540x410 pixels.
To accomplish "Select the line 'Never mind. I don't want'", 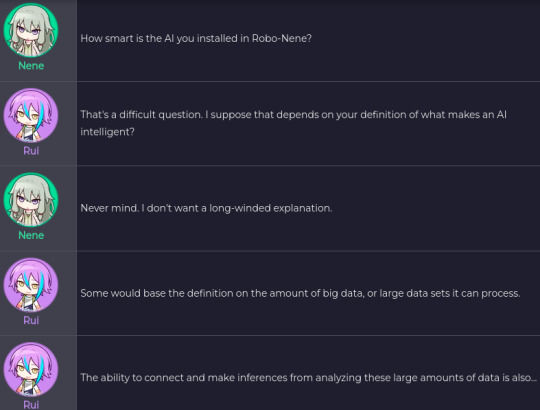I will click(x=206, y=208).
